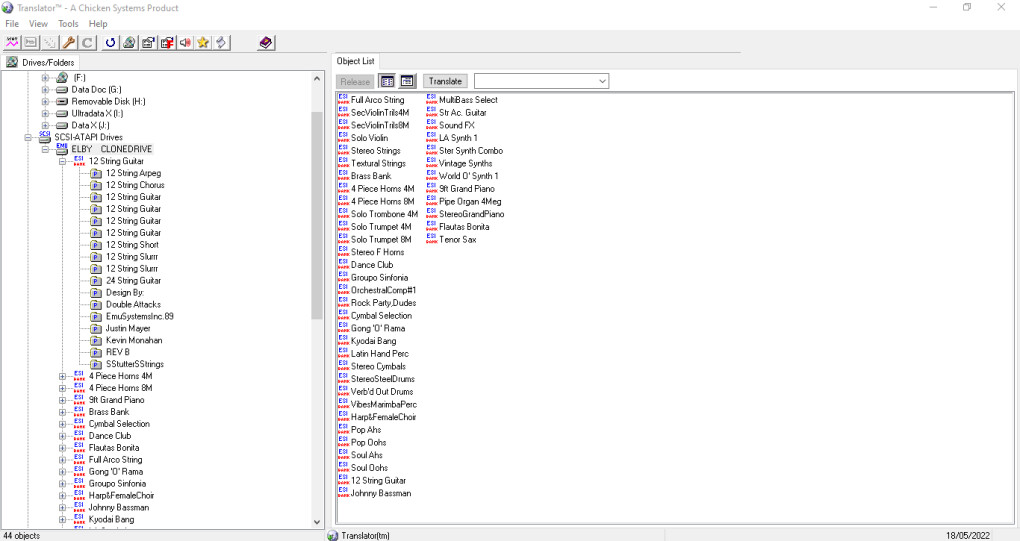Screen dimensions: 1020x541
Task: Click drive icon beside Removable Disk (H:)
Action: click(x=62, y=101)
